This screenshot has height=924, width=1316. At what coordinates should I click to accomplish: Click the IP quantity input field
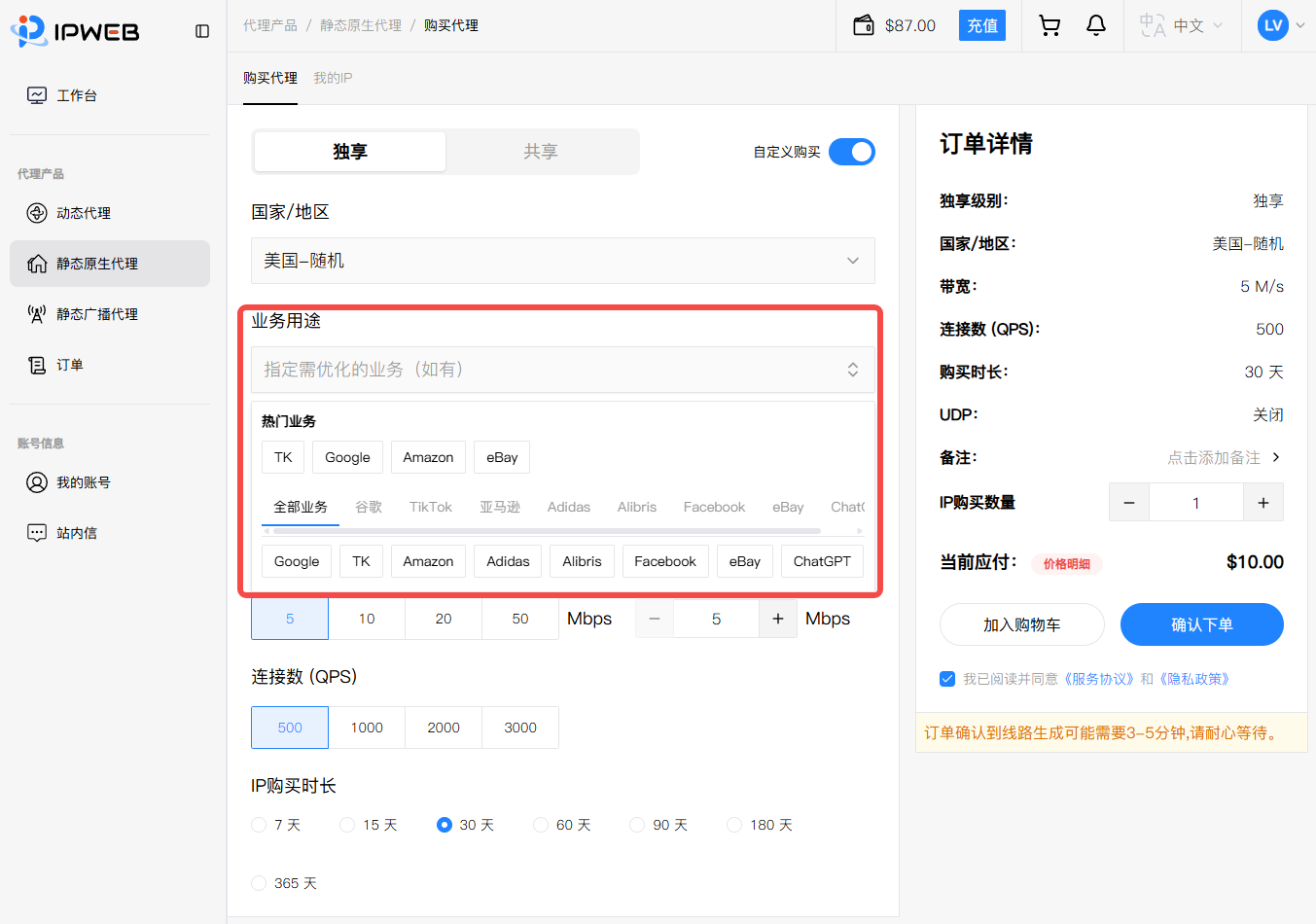1196,503
